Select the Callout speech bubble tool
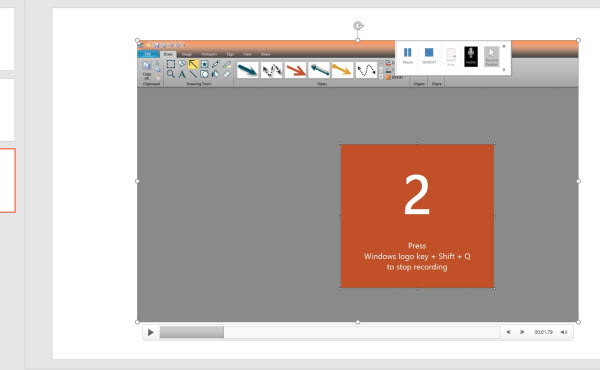 (x=182, y=63)
